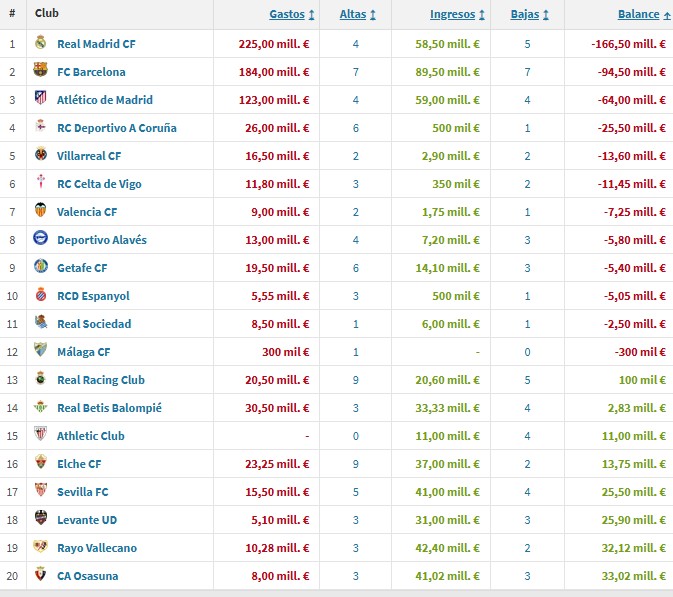This screenshot has width=673, height=597.
Task: Click CA Osasuna's 33,02 mill. € balance
Action: point(634,576)
